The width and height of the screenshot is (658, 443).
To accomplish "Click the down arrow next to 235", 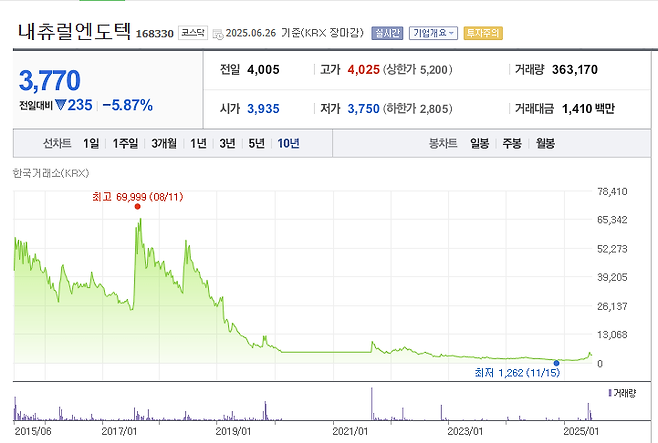I will pyautogui.click(x=60, y=104).
